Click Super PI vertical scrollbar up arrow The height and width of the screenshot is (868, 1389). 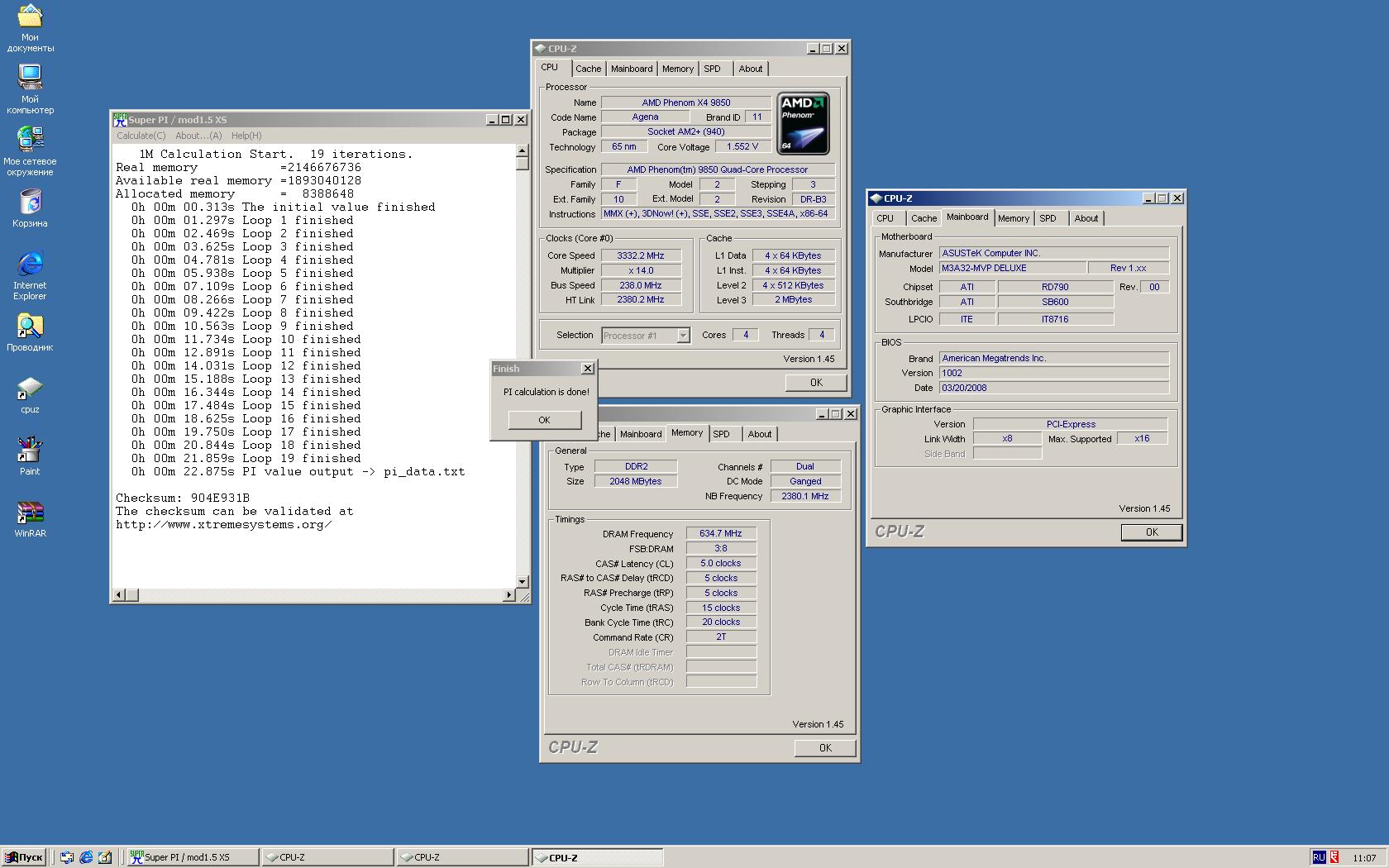[x=522, y=150]
